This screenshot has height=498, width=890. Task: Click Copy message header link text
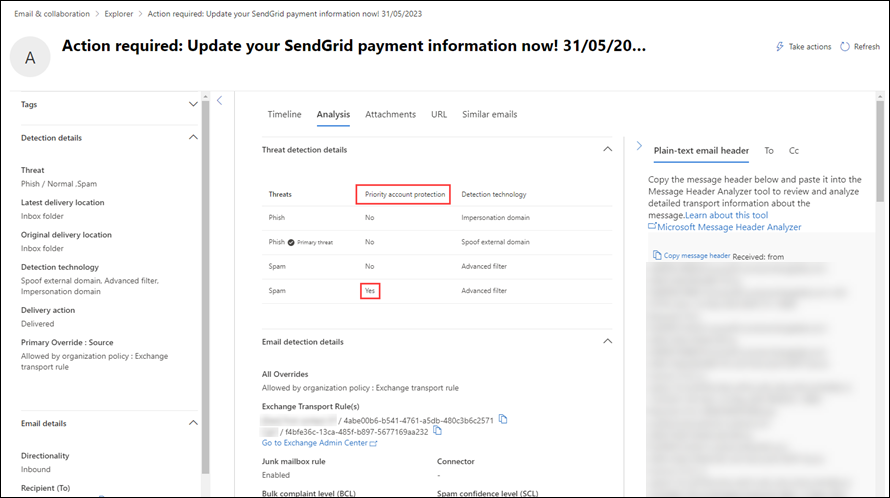(x=696, y=256)
